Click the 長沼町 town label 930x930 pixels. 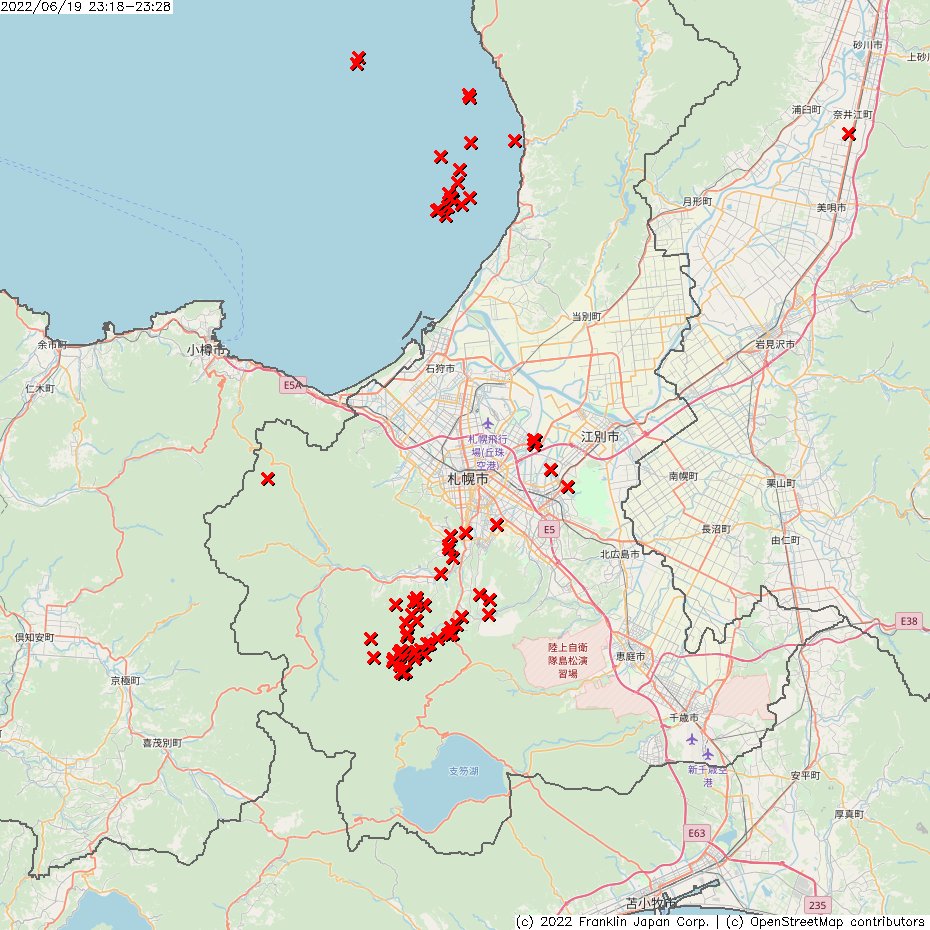point(716,529)
